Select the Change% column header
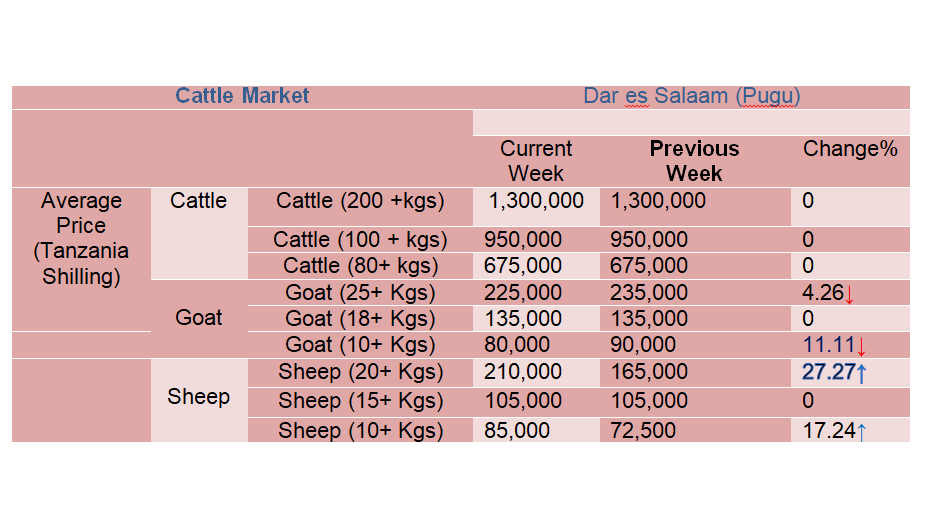Screen dimensions: 927x521 pos(850,148)
